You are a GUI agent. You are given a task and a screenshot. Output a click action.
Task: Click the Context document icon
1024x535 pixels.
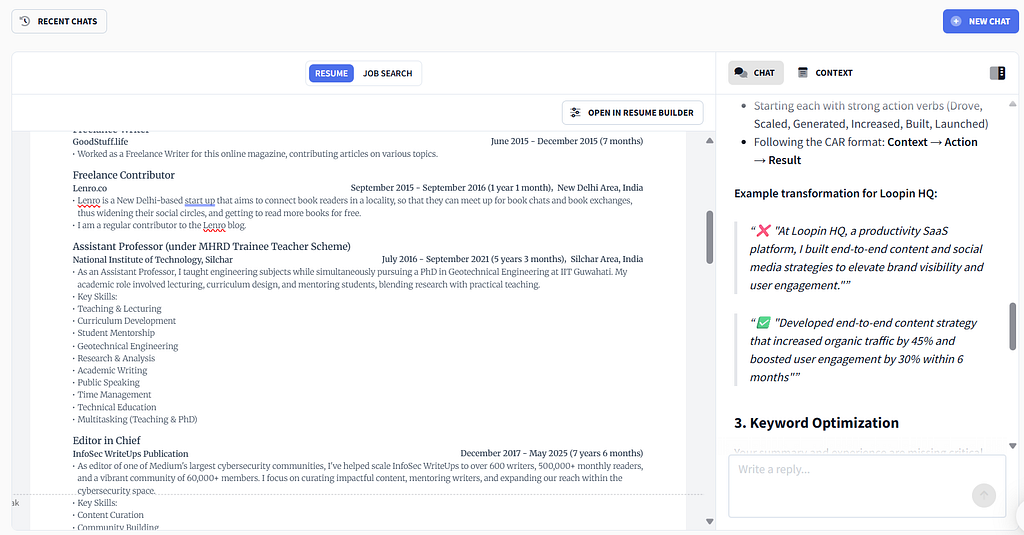[803, 73]
